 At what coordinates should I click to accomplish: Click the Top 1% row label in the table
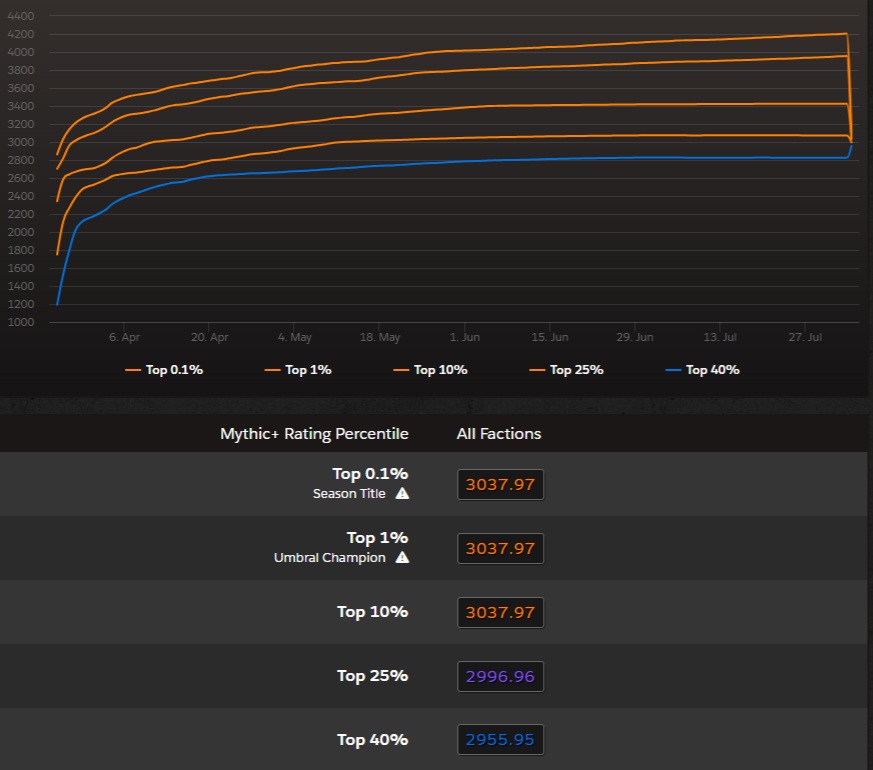tap(377, 538)
